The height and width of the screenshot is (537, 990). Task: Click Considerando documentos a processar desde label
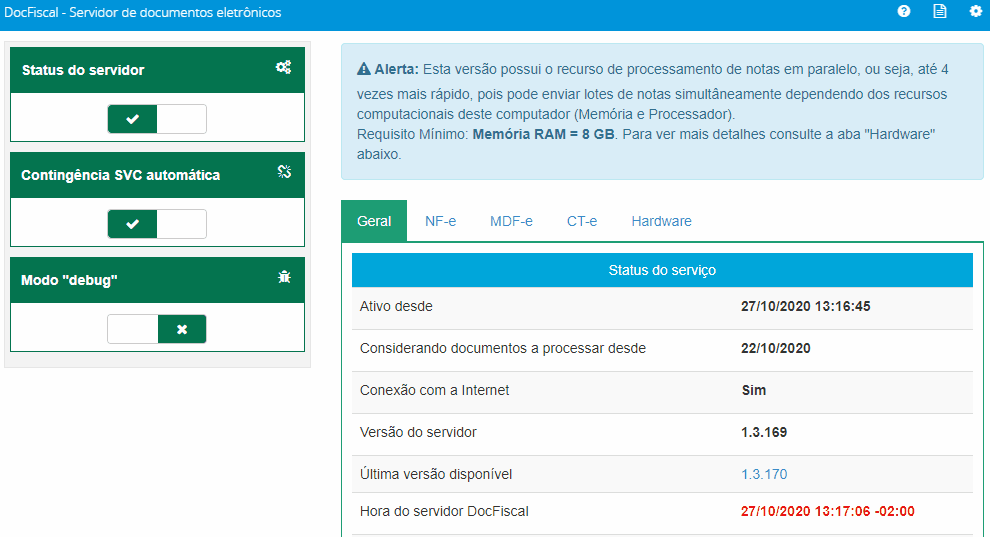(503, 348)
